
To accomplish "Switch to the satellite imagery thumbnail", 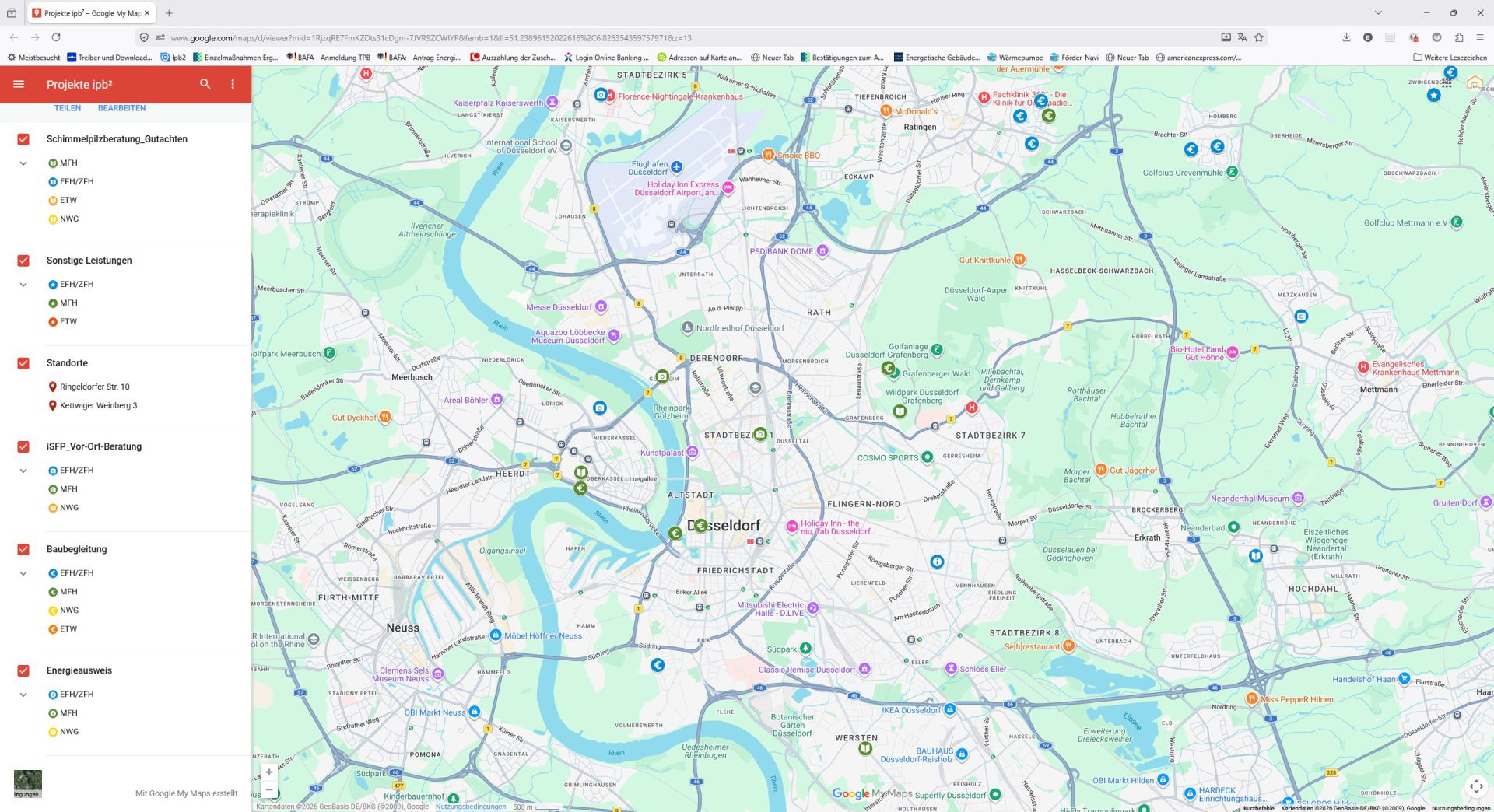I will tap(27, 783).
